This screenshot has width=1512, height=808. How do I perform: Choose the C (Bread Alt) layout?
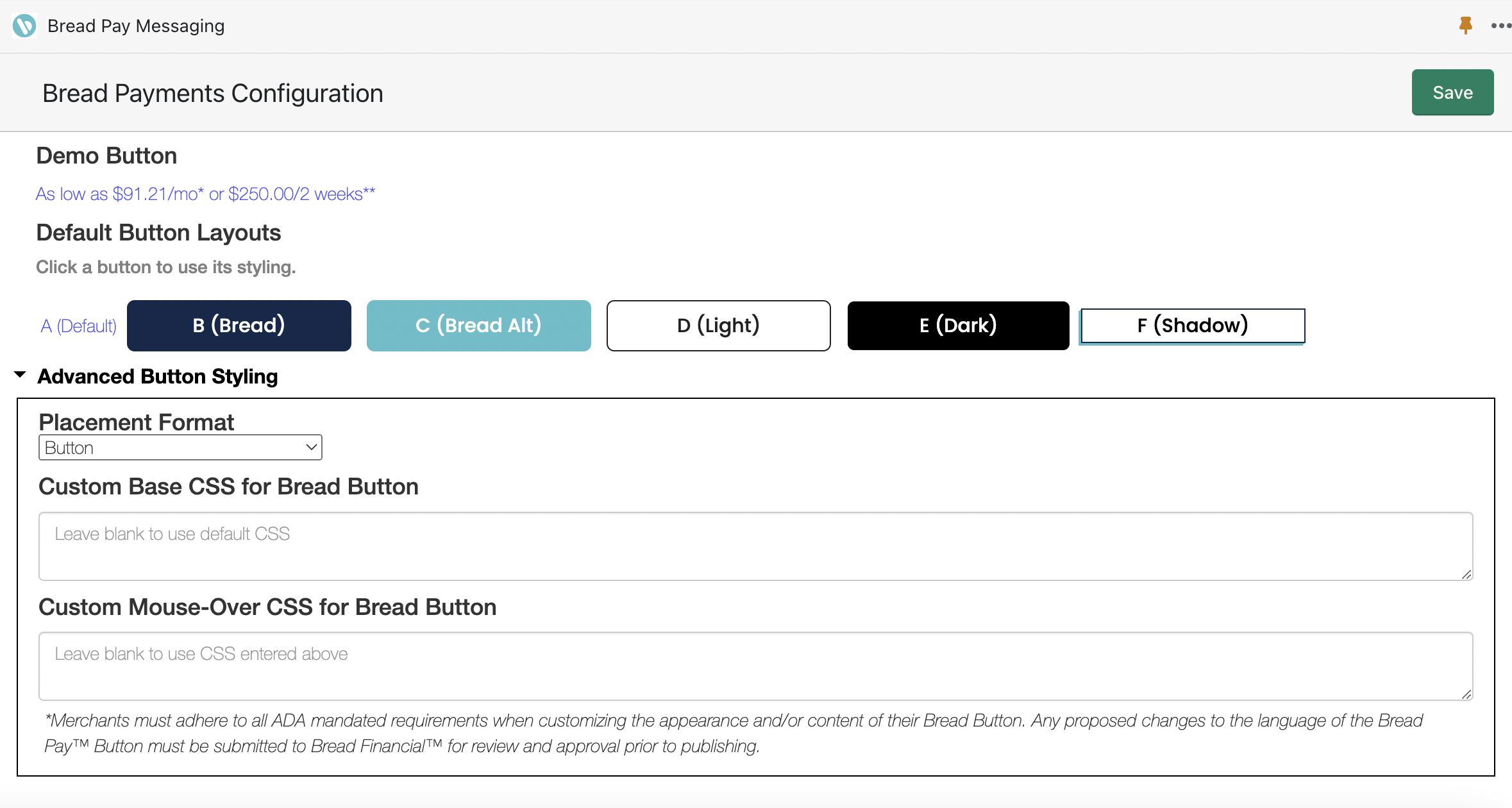(x=478, y=326)
